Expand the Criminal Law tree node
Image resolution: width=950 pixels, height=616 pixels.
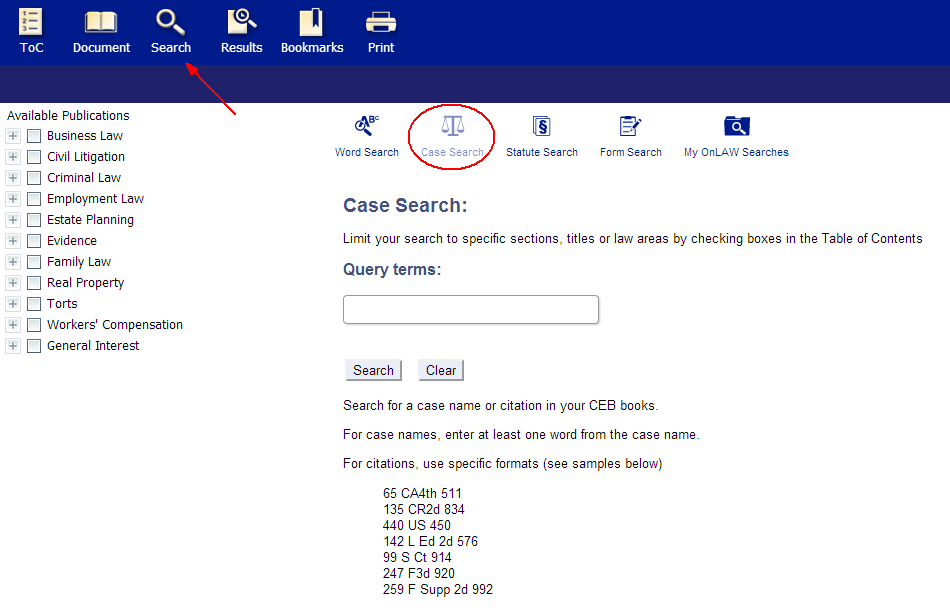(x=13, y=177)
